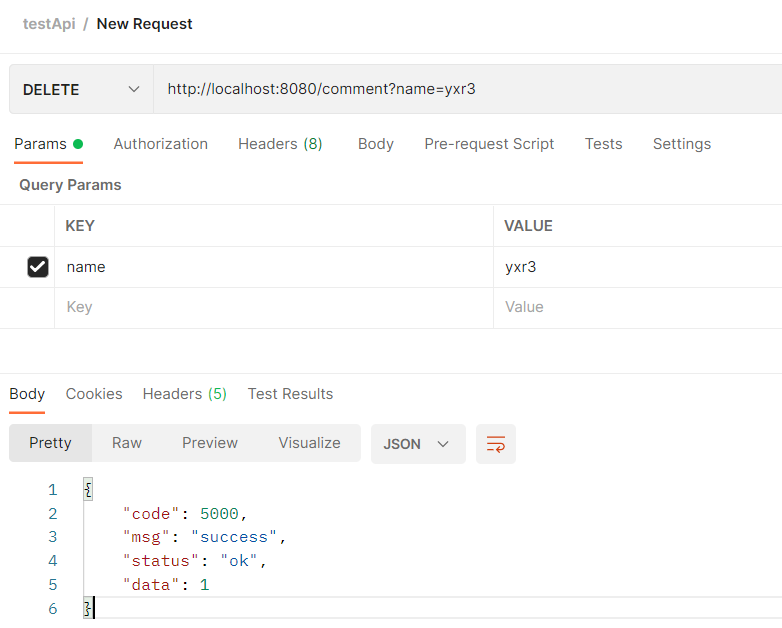Image resolution: width=782 pixels, height=628 pixels.
Task: Switch response view to Raw
Action: (127, 443)
